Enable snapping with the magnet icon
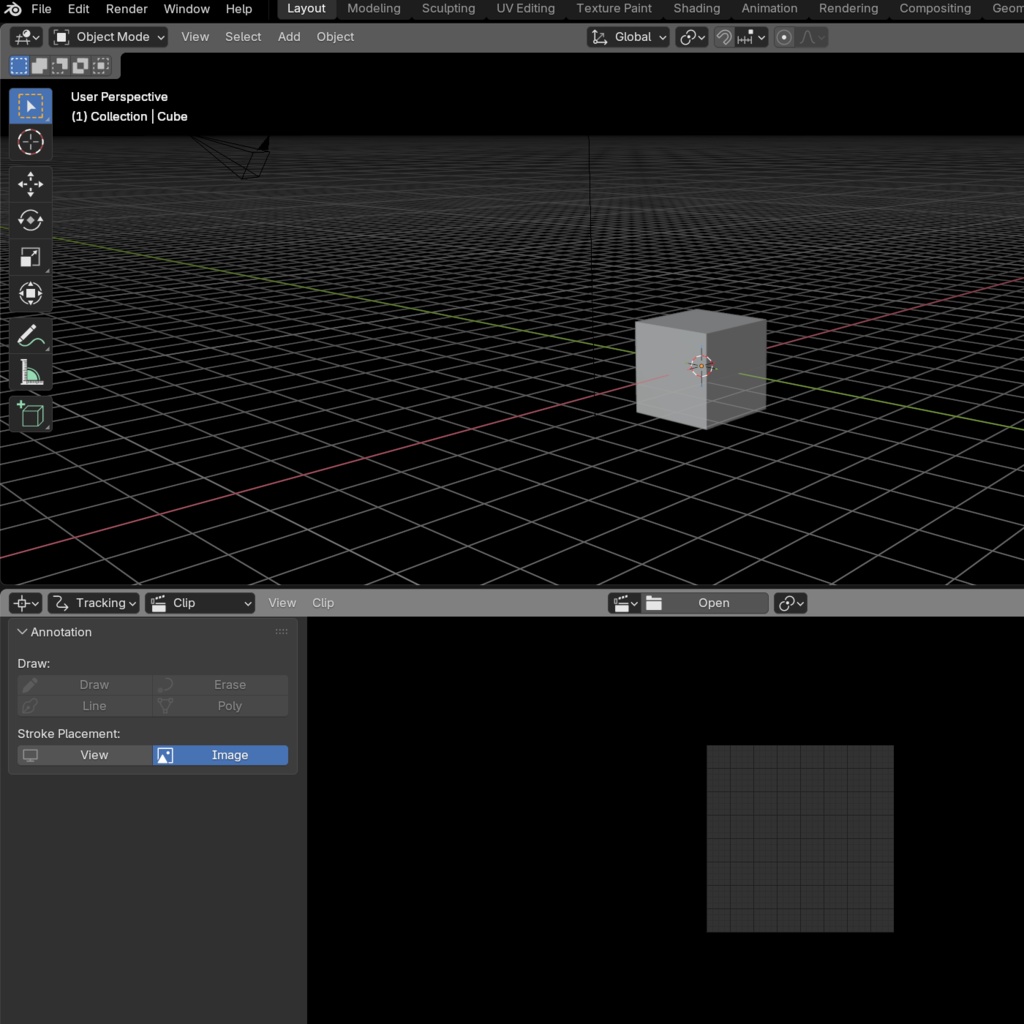1024x1024 pixels. pos(723,37)
